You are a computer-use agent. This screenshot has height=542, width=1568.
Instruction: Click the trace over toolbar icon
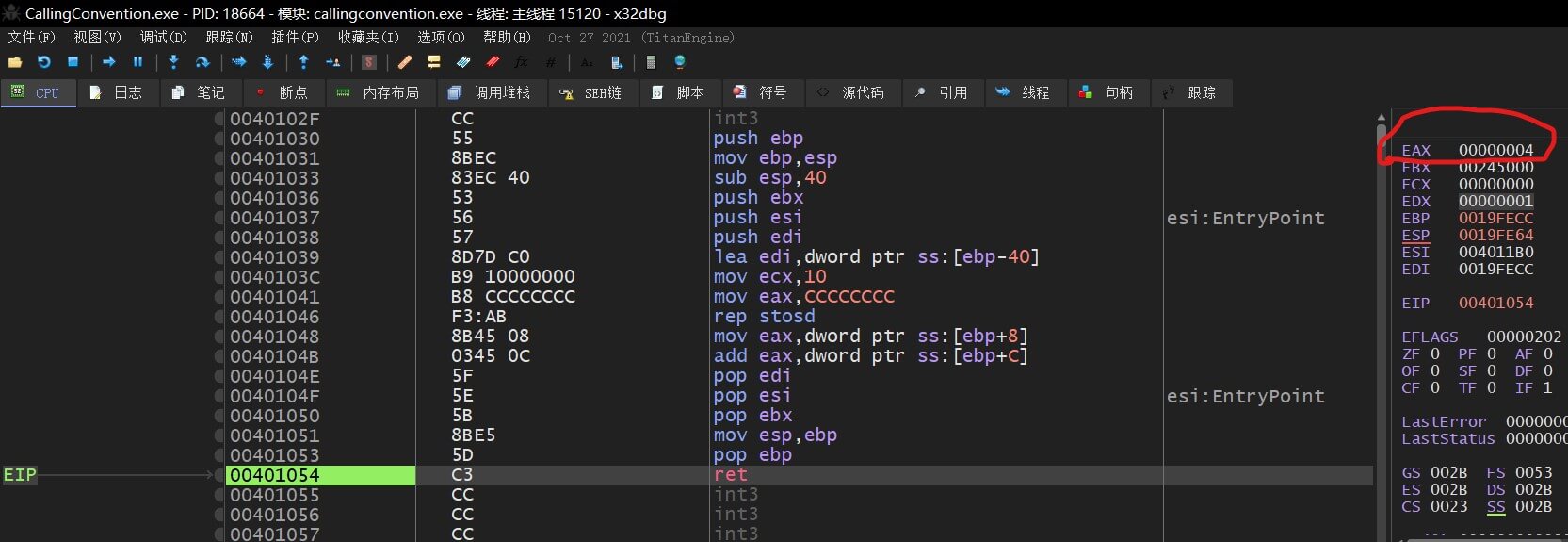click(267, 62)
